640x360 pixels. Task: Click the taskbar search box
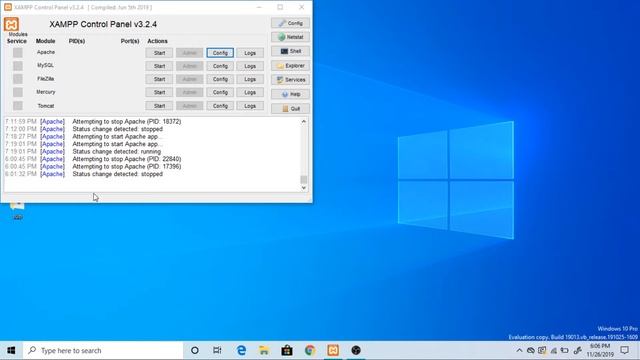coord(103,350)
